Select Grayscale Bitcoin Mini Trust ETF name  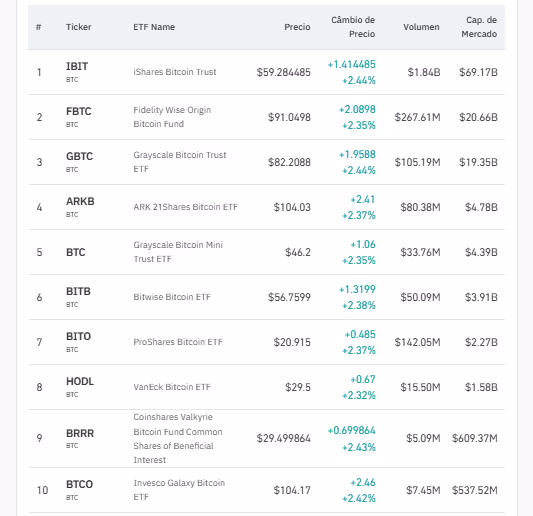(x=178, y=252)
